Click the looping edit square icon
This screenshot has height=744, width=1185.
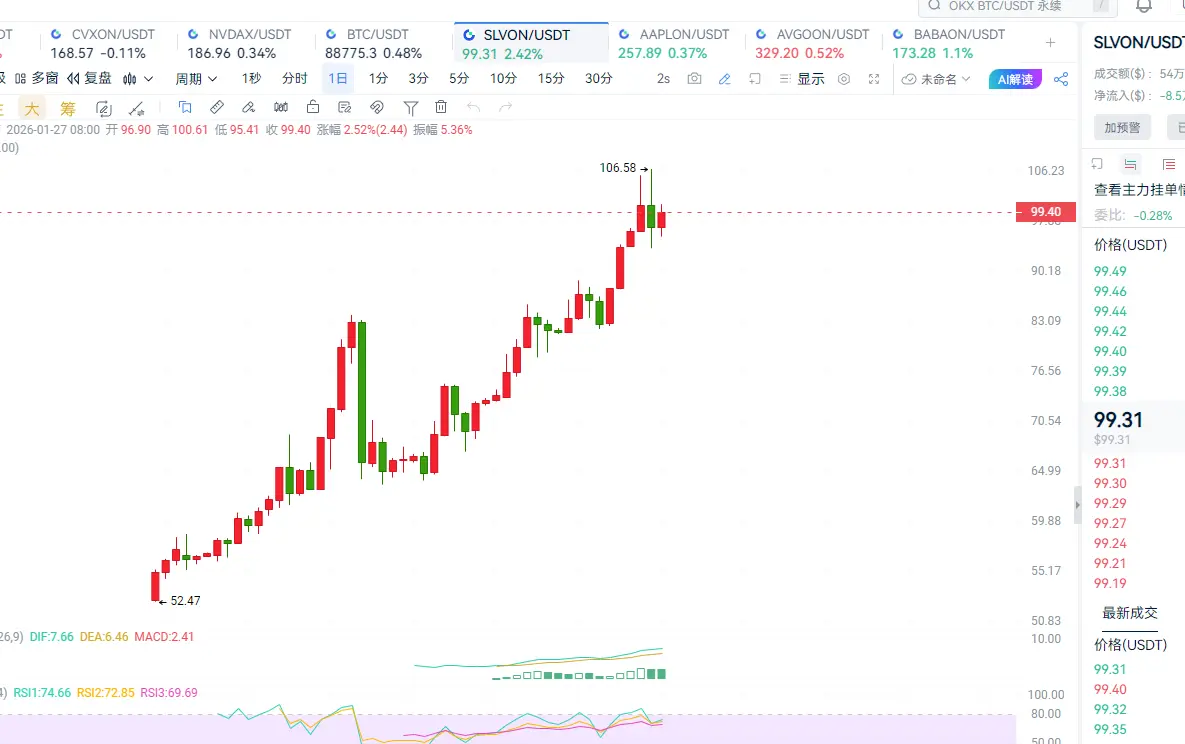coord(104,108)
